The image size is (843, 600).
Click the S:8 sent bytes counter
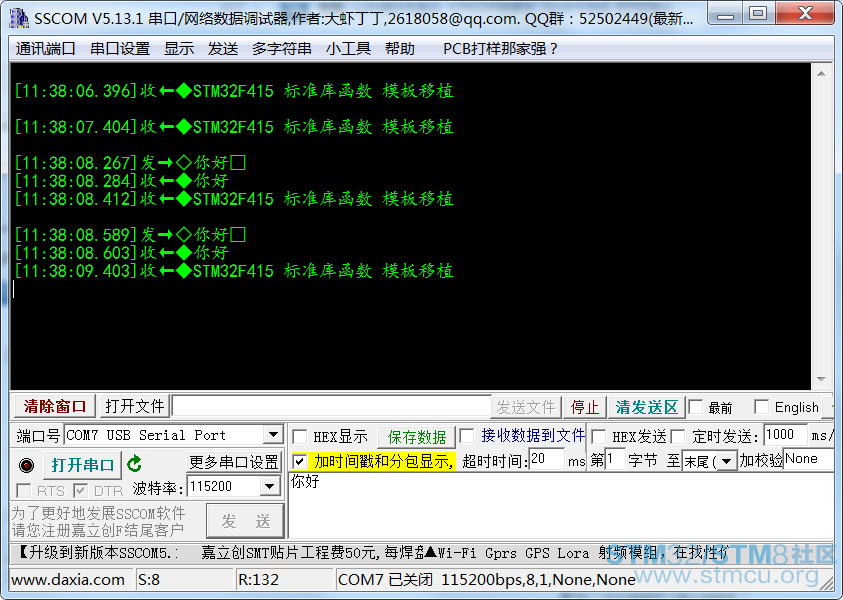pyautogui.click(x=149, y=580)
